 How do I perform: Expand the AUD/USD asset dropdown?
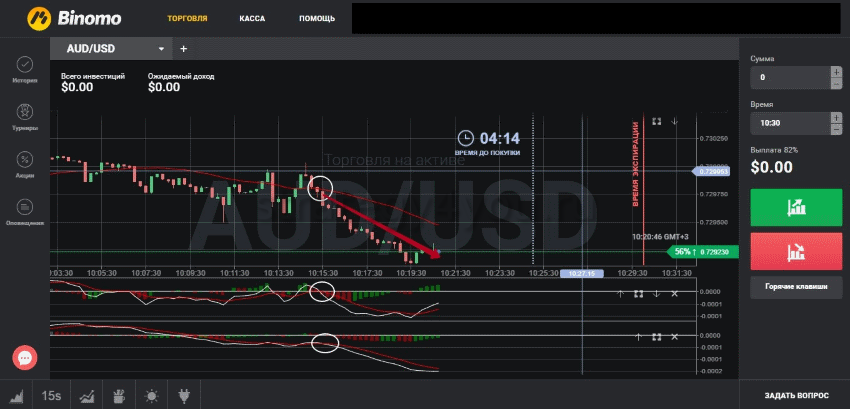160,48
